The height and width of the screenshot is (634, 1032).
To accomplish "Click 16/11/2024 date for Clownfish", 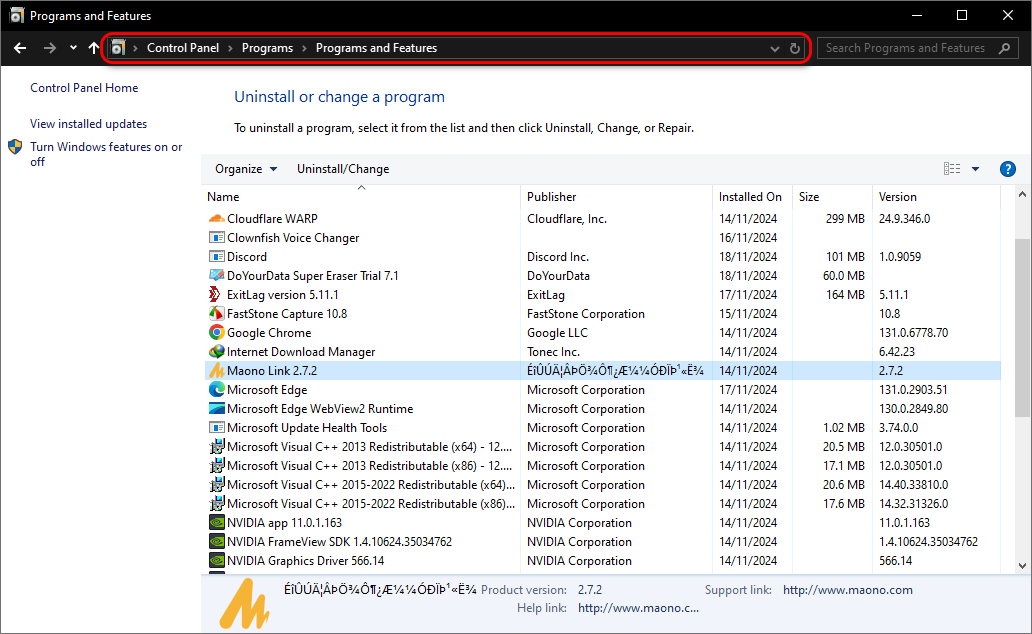I will (748, 238).
